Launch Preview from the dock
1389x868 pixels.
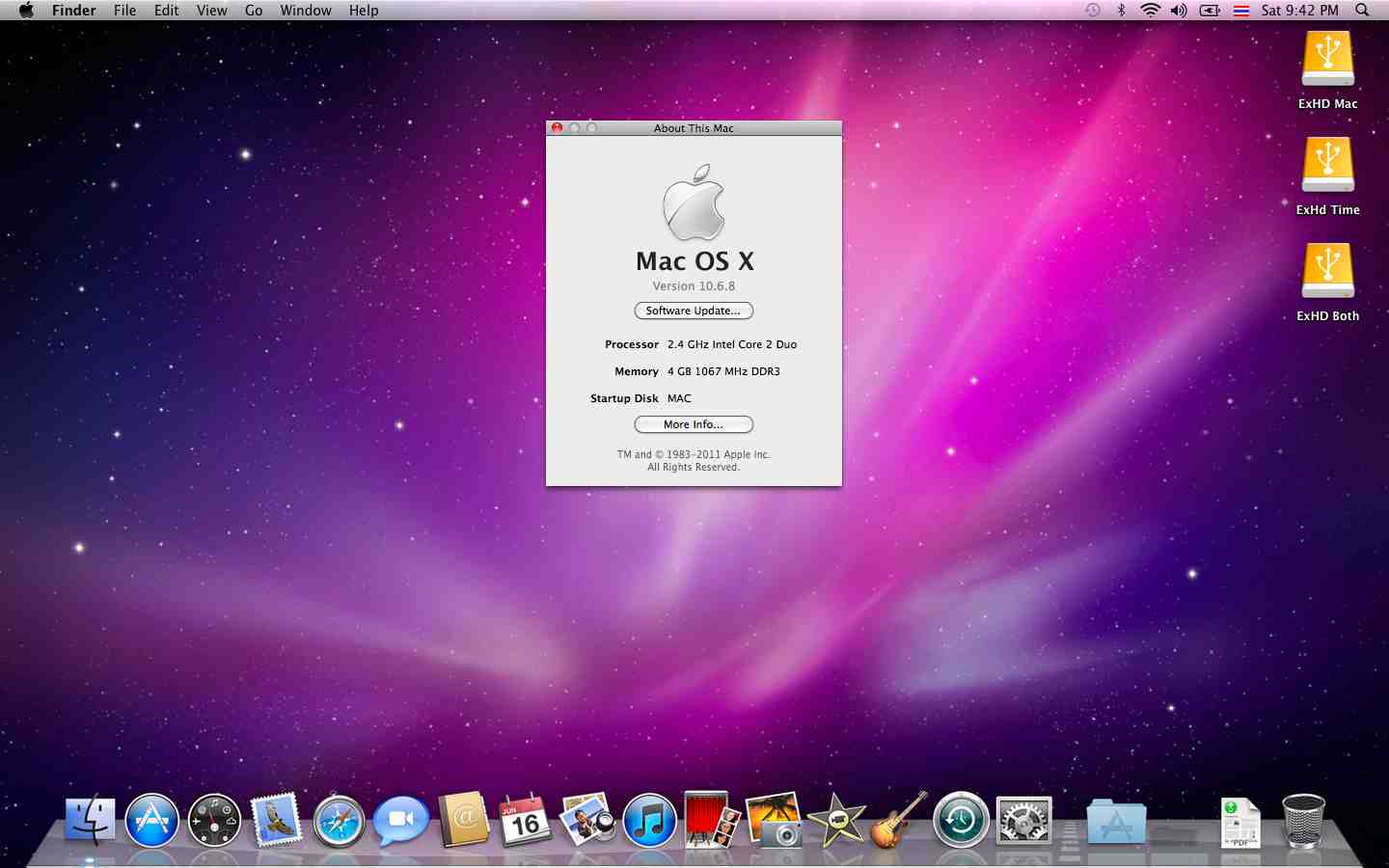pyautogui.click(x=587, y=821)
